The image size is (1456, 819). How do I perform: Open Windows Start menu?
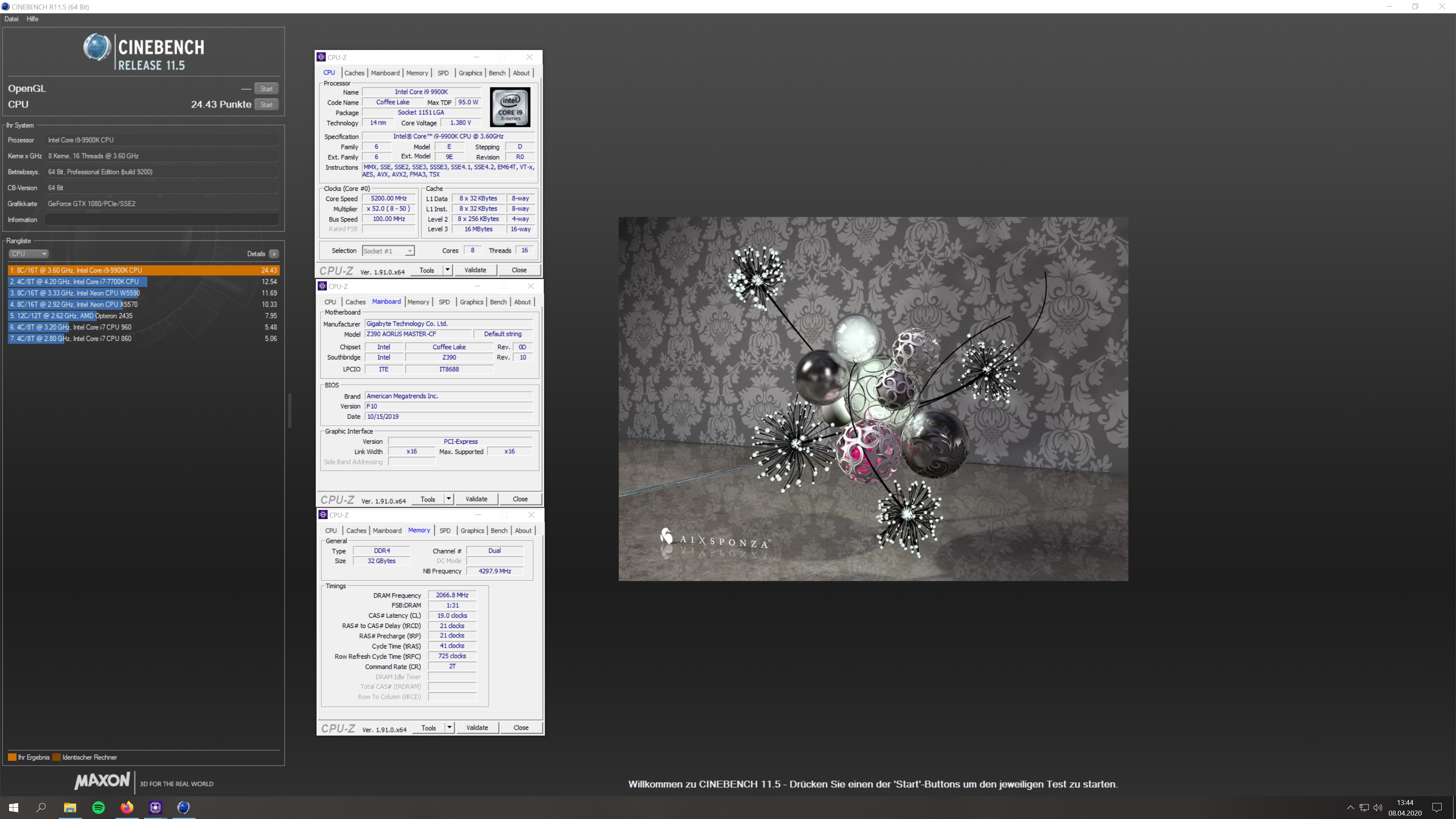click(x=14, y=807)
